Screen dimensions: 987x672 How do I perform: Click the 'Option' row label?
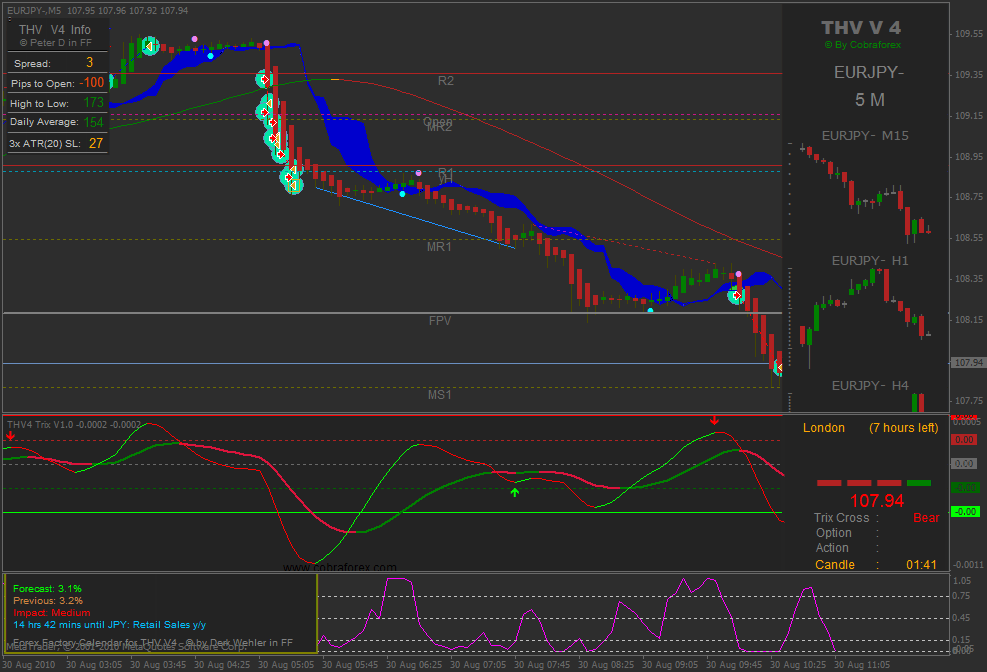pos(833,533)
